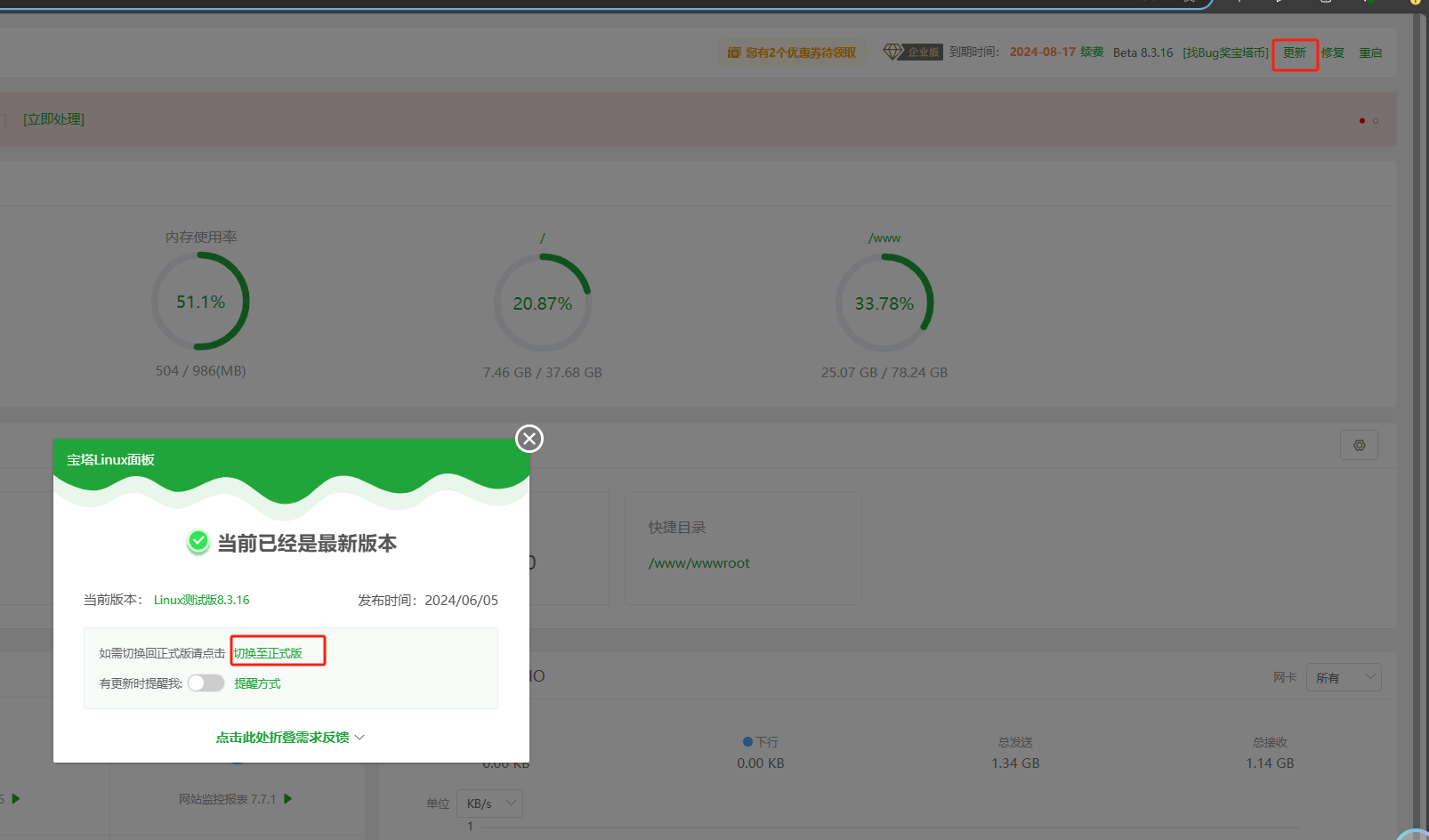Click the first red carousel dot in banner

click(x=1361, y=120)
